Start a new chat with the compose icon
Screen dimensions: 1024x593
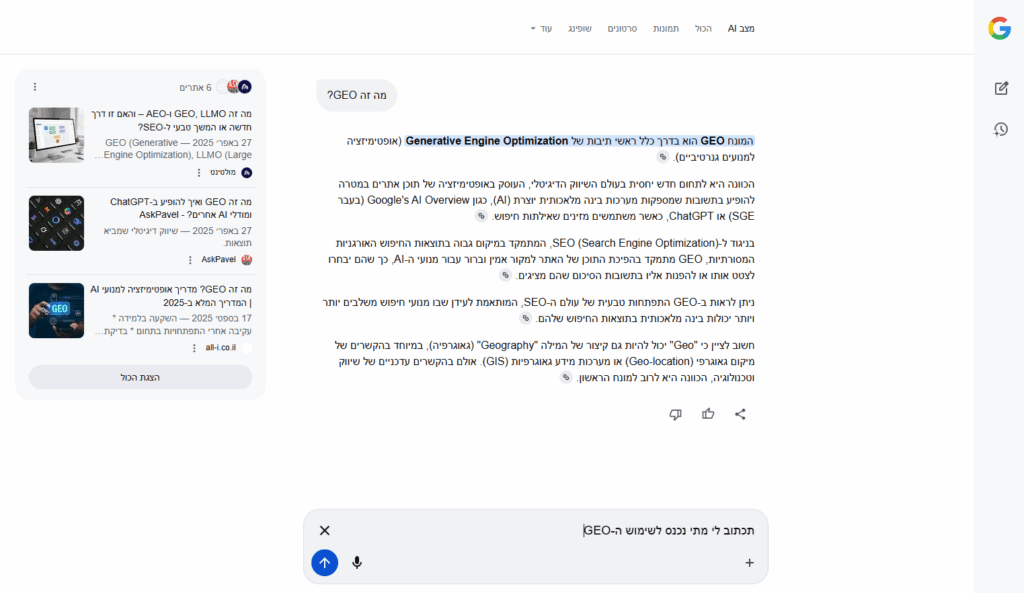pyautogui.click(x=1001, y=88)
